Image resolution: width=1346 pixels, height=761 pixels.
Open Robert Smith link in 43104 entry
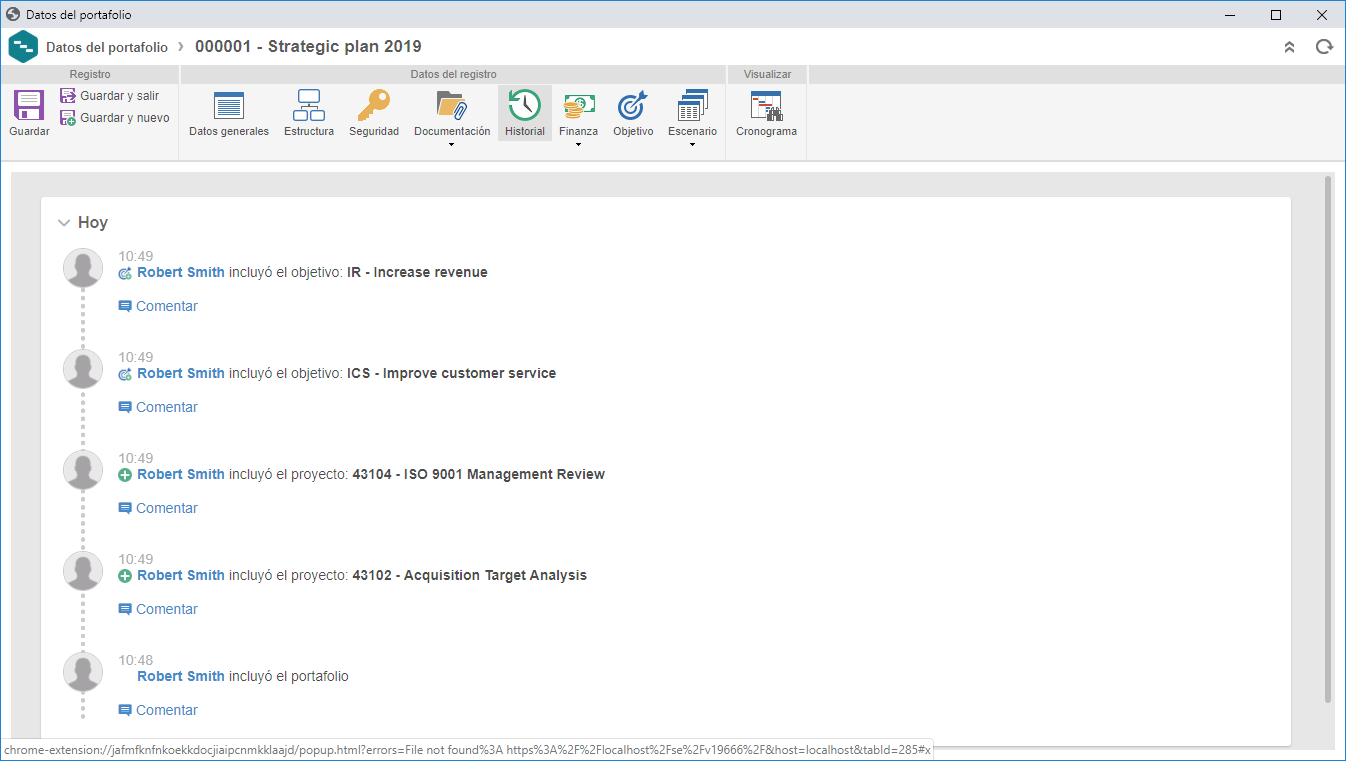point(181,474)
